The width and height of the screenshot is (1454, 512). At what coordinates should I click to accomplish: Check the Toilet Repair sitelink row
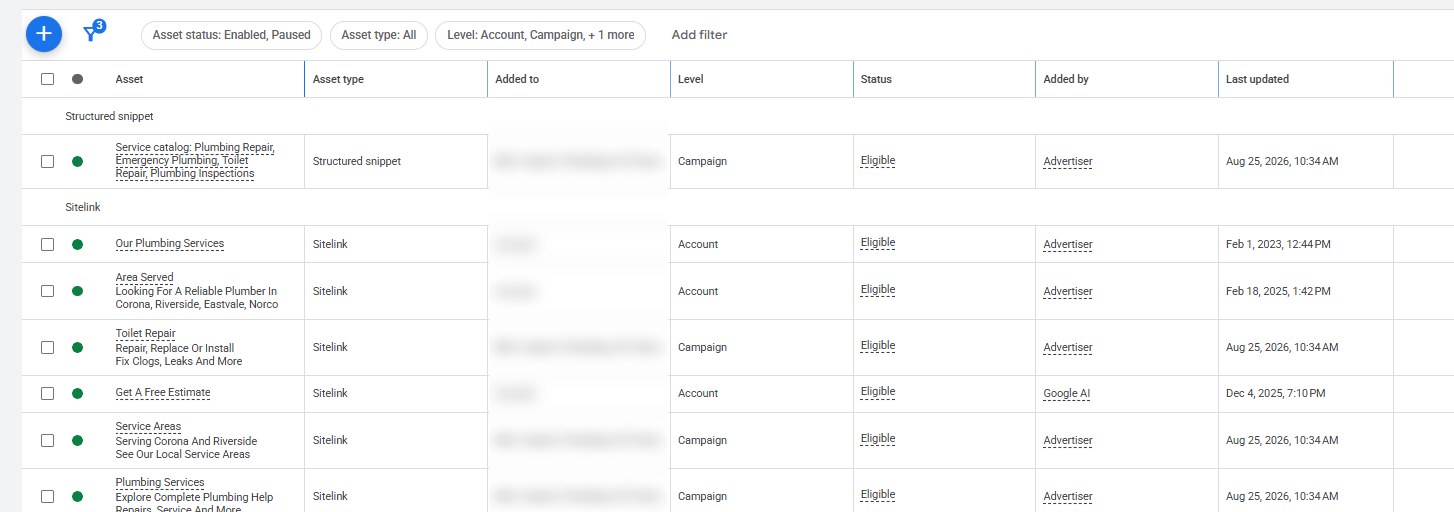coord(47,347)
